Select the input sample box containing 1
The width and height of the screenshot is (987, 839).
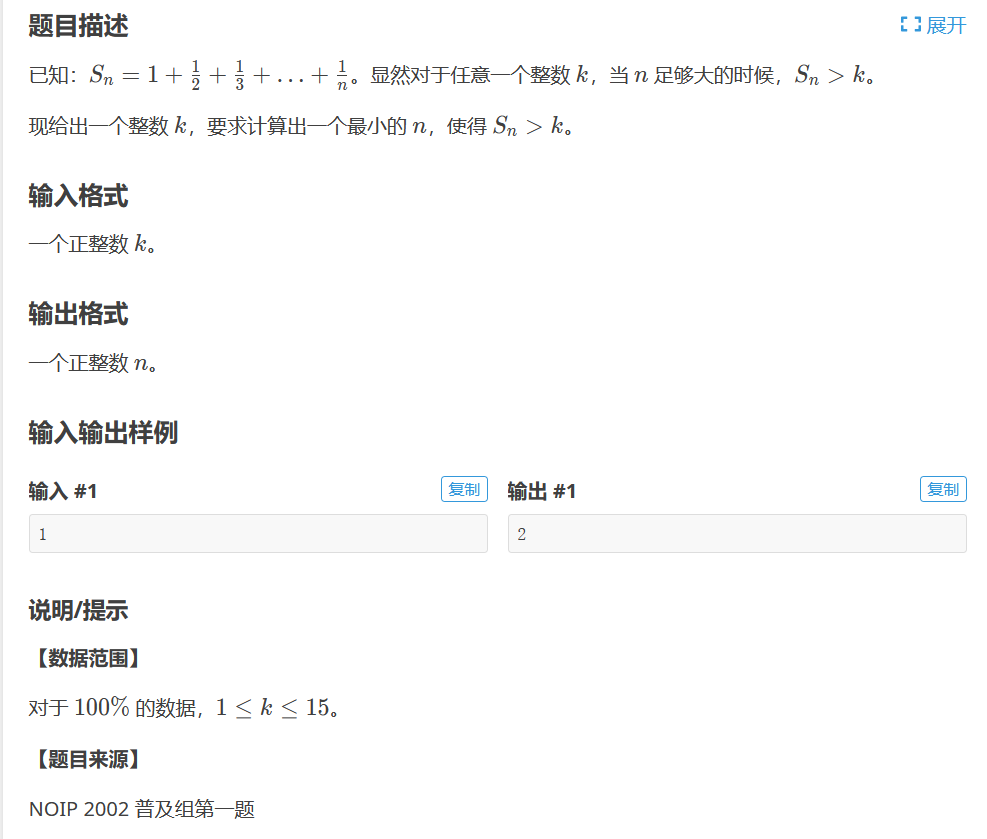pos(258,533)
